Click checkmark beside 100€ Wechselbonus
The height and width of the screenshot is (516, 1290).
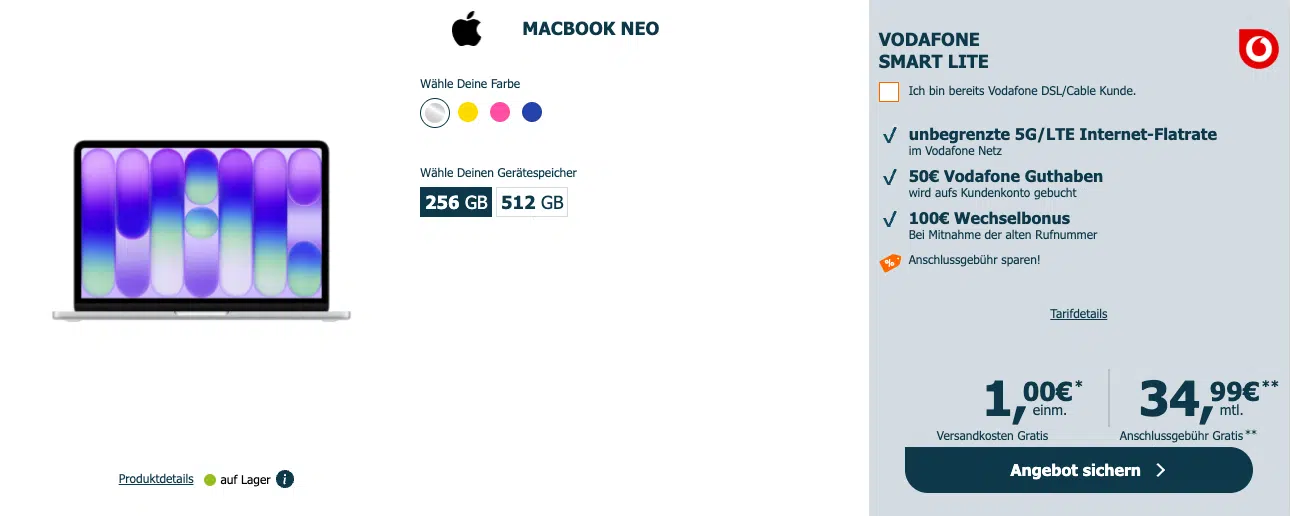coord(889,219)
